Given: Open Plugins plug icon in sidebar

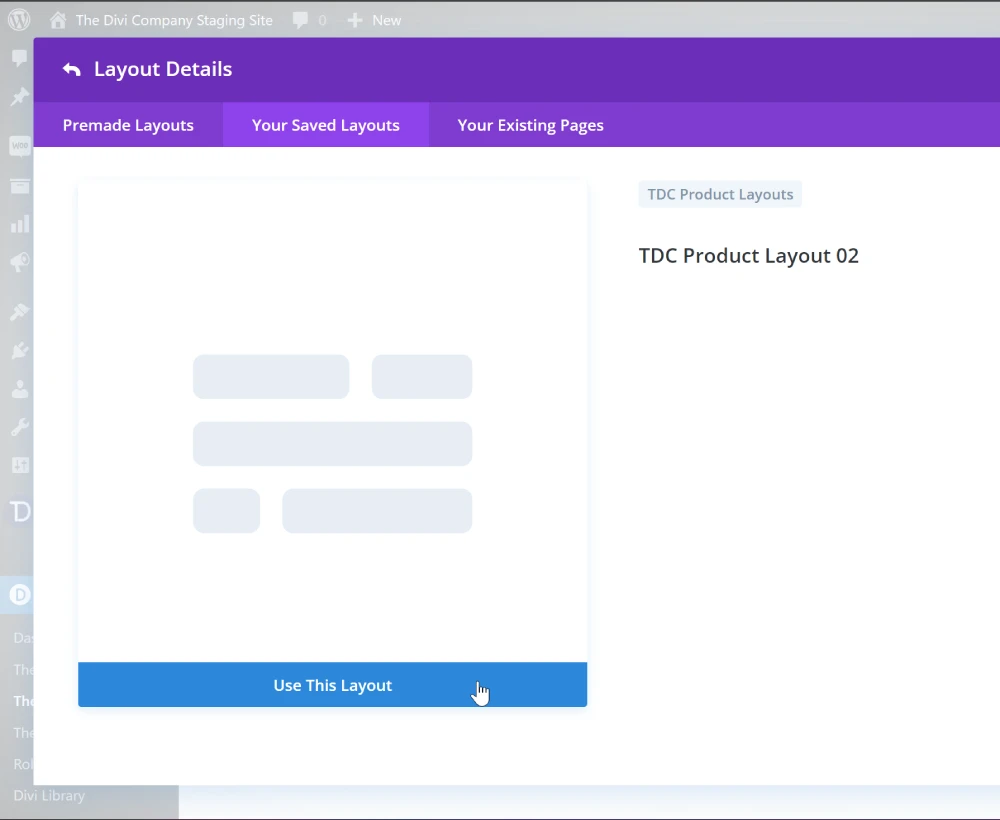Looking at the screenshot, I should click(x=19, y=351).
